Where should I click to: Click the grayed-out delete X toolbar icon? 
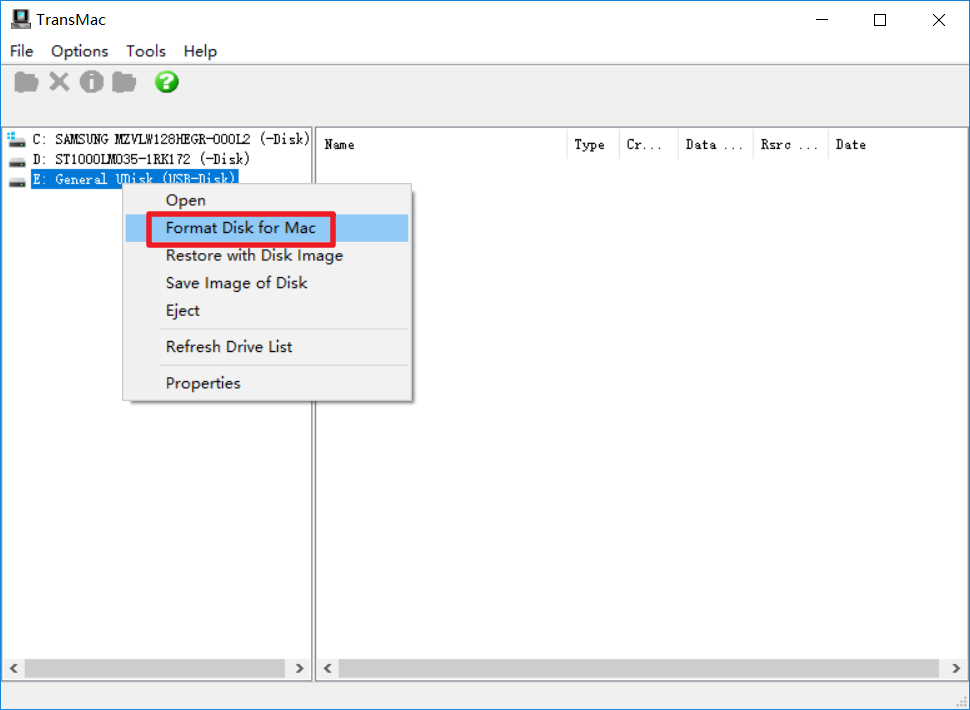(x=59, y=82)
